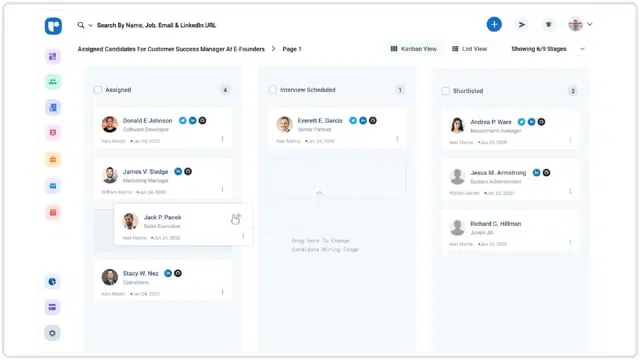Screen dimensions: 640x360
Task: Switch to Kanban View
Action: click(x=413, y=49)
